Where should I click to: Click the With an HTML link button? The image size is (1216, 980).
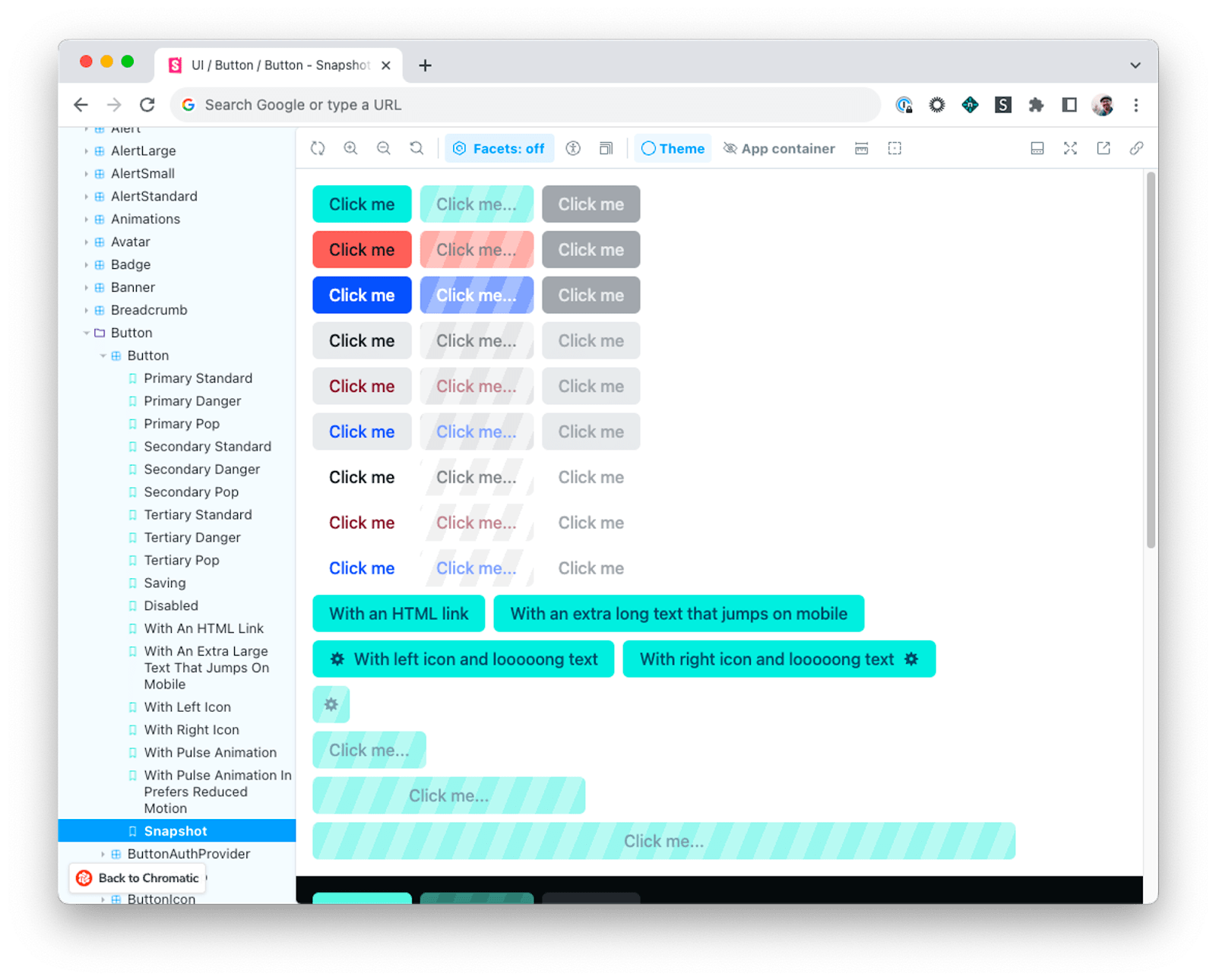pos(398,613)
